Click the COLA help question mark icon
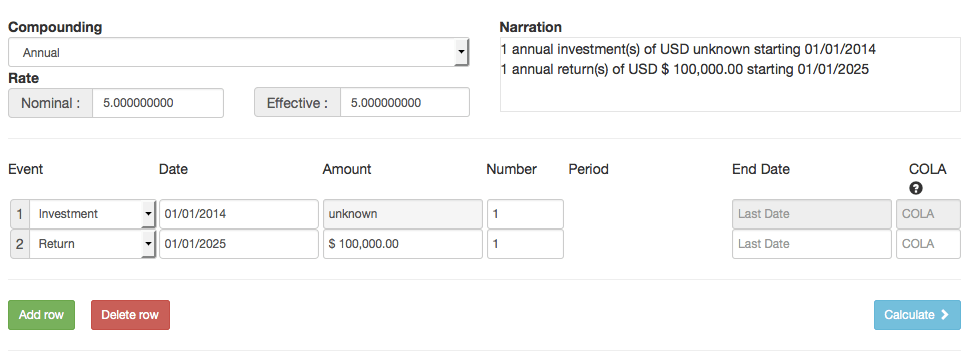This screenshot has width=969, height=361. coord(916,189)
